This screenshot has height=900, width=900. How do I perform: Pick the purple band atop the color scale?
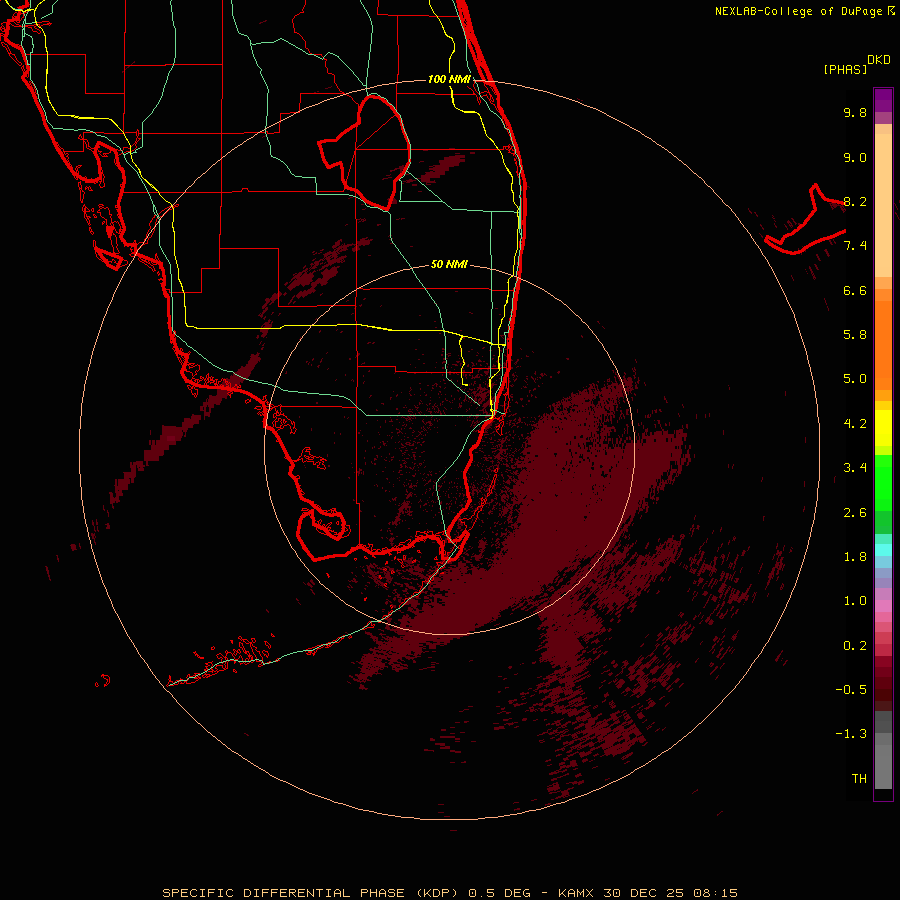(x=883, y=100)
